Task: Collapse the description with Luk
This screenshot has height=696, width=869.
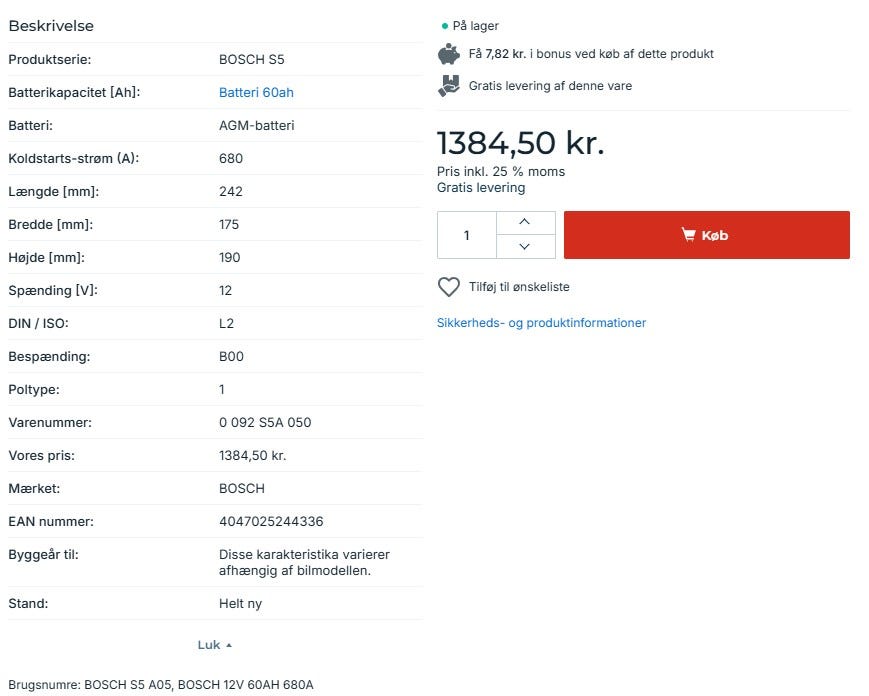Action: [214, 645]
